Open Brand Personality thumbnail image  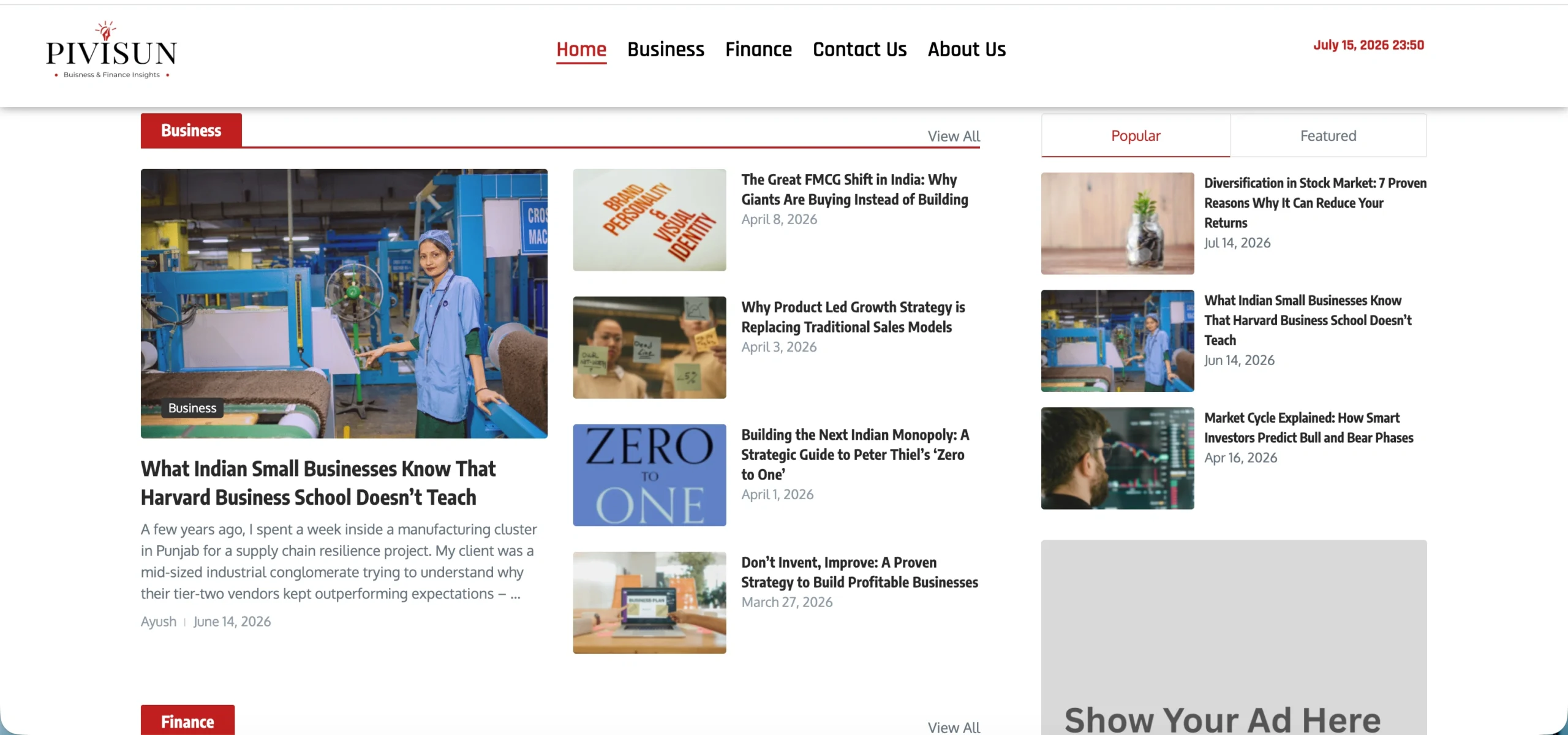(x=649, y=220)
